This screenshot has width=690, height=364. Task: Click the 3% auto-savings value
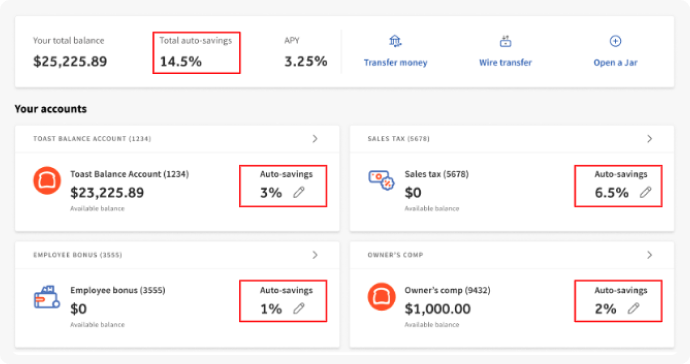click(x=271, y=192)
